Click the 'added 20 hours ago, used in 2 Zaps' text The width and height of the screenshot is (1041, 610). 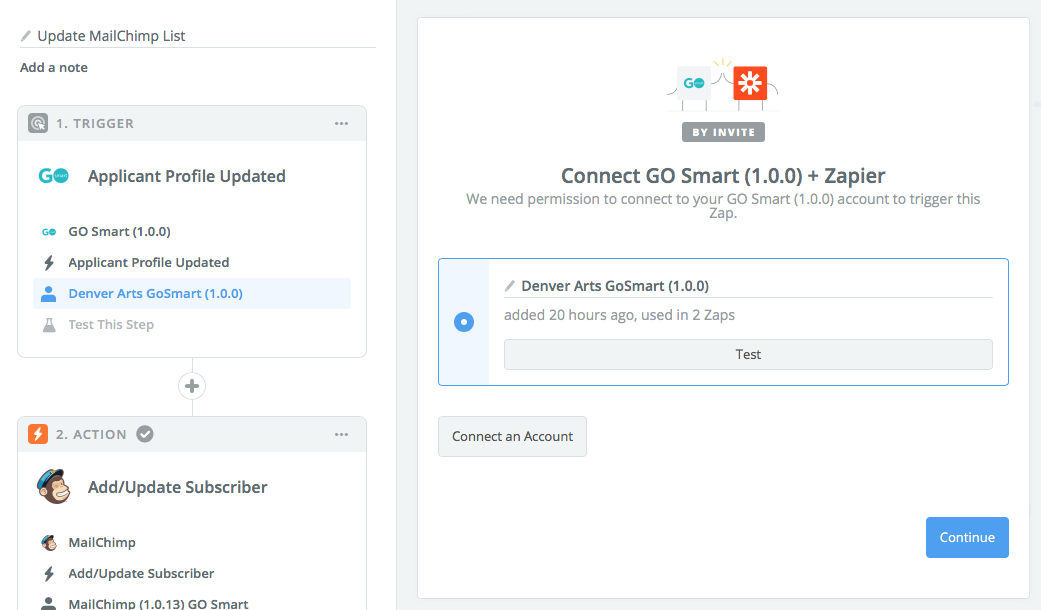(619, 315)
